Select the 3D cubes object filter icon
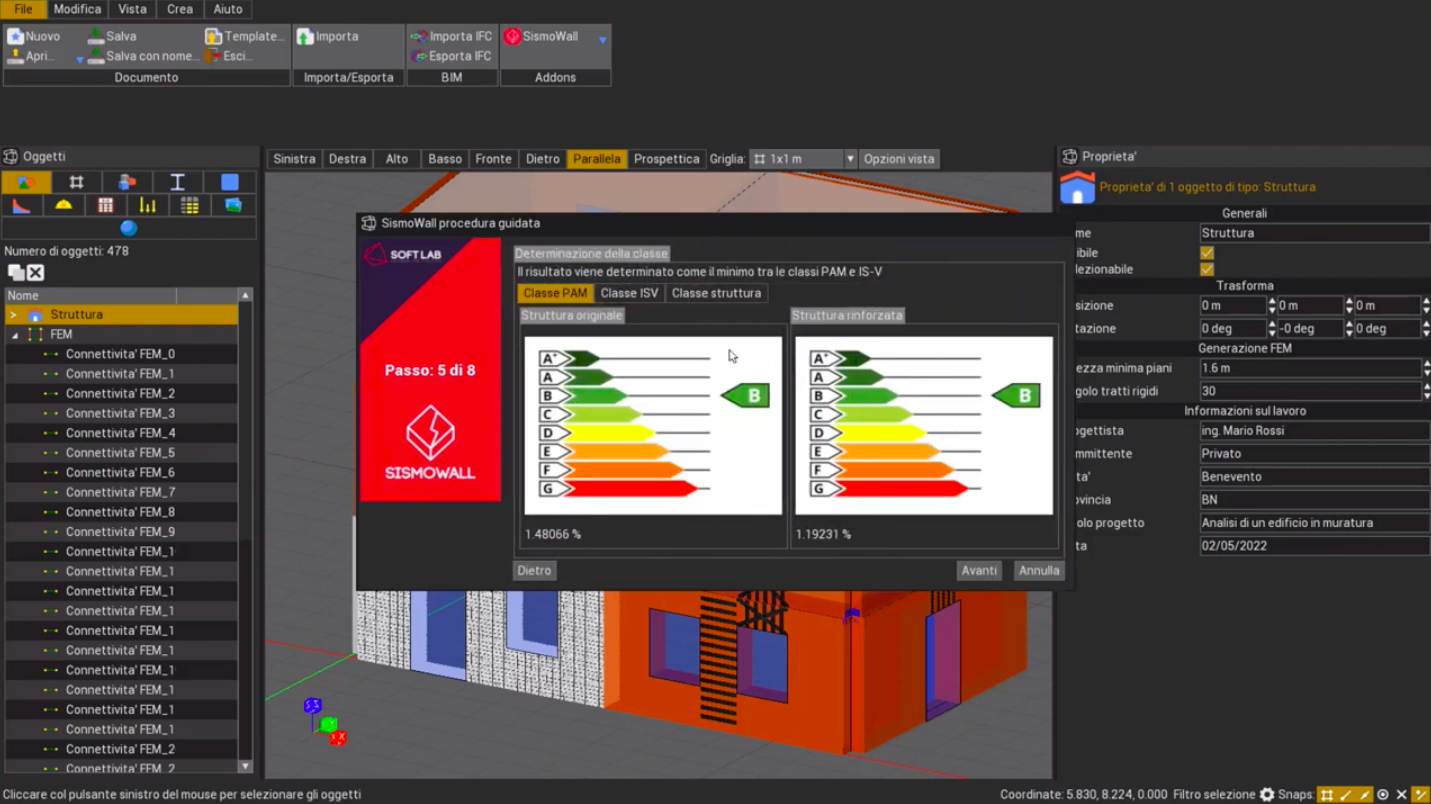1431x804 pixels. 127,182
